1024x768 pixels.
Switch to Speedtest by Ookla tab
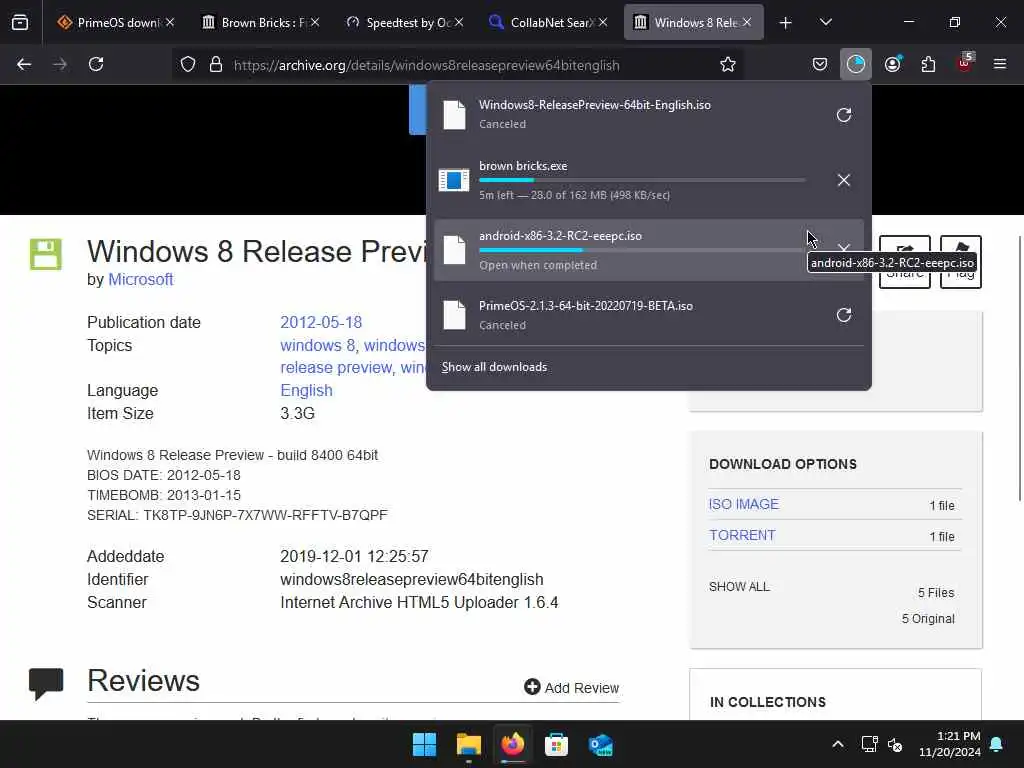point(396,23)
